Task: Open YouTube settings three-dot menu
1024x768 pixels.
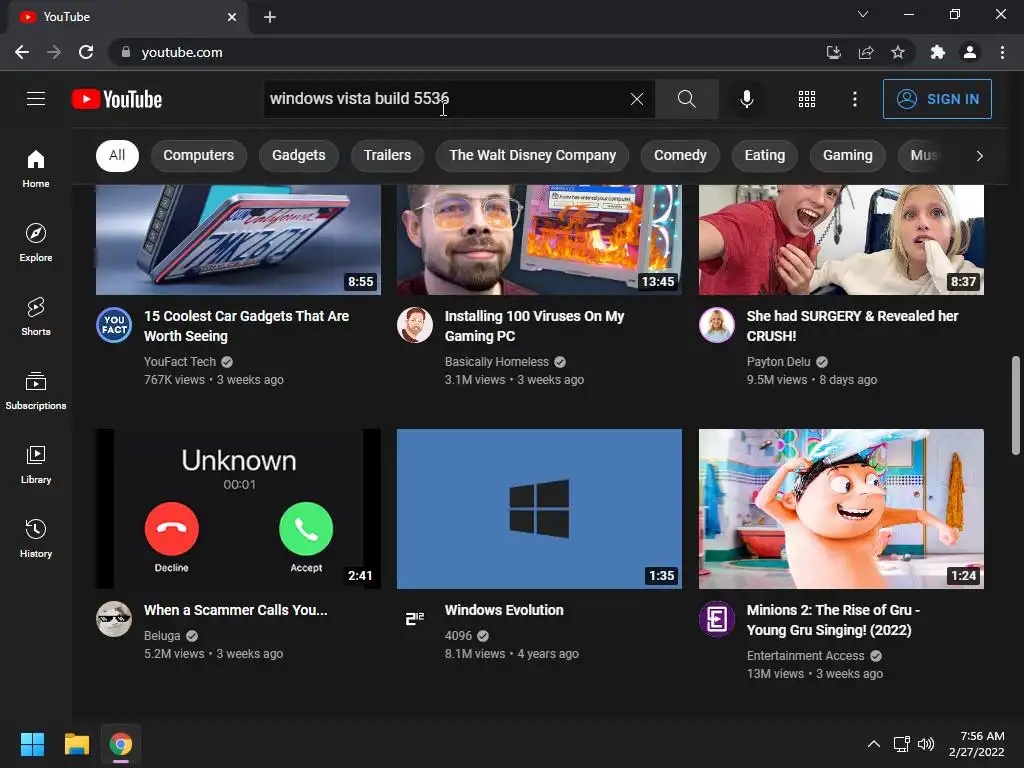Action: click(x=854, y=99)
